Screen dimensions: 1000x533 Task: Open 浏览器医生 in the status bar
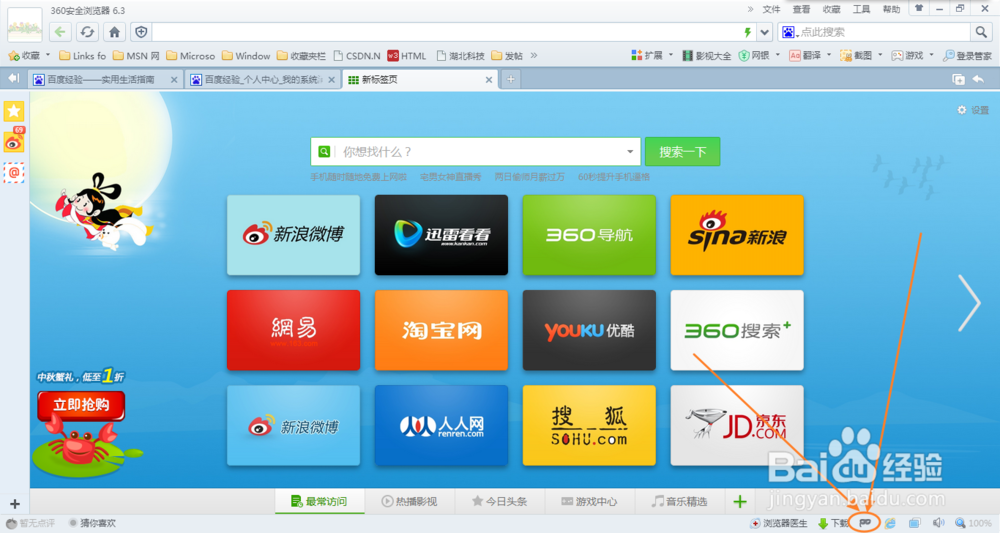[x=779, y=523]
